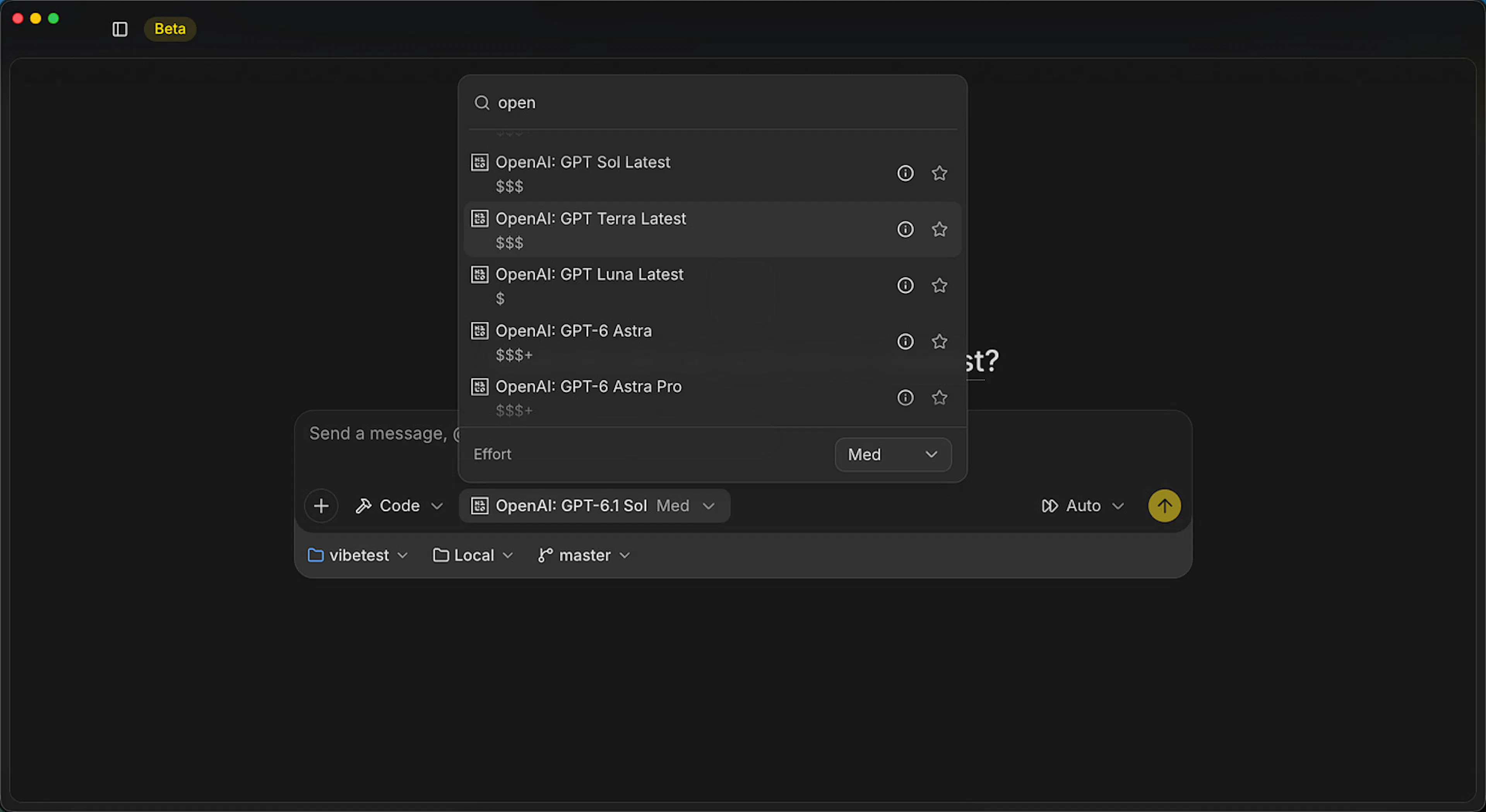Focus the model search field containing "open"
Screen dimensions: 1486x812
pyautogui.click(x=712, y=103)
